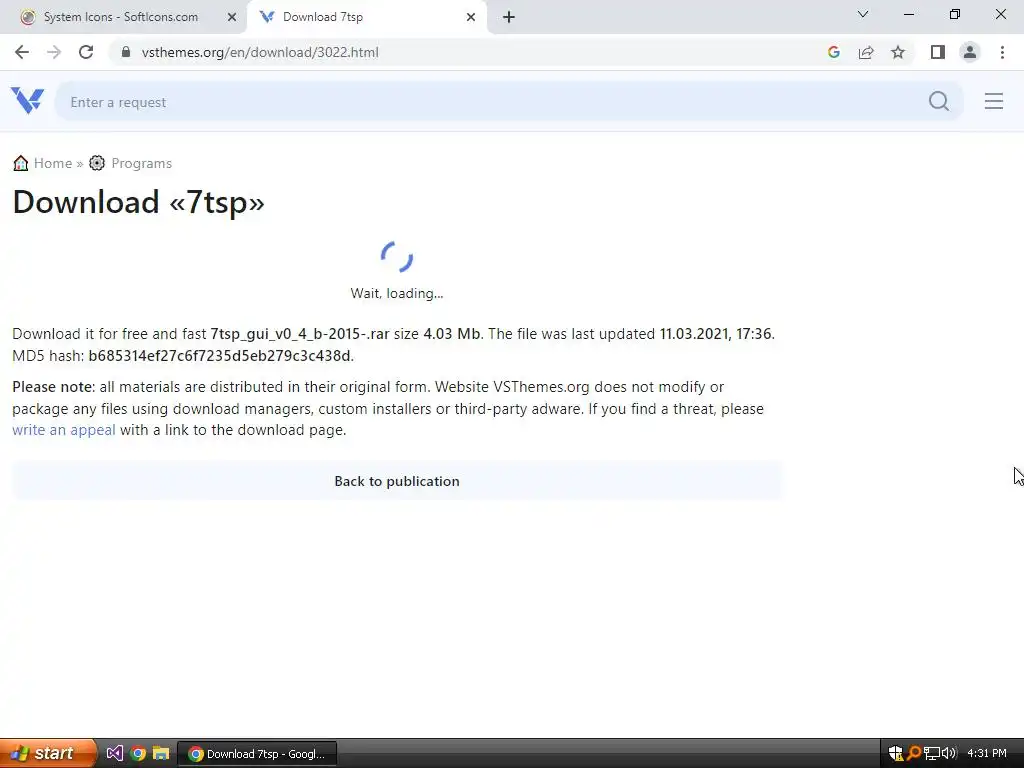Click the 4:31 PM clock
Viewport: 1024px width, 768px height.
tap(987, 753)
